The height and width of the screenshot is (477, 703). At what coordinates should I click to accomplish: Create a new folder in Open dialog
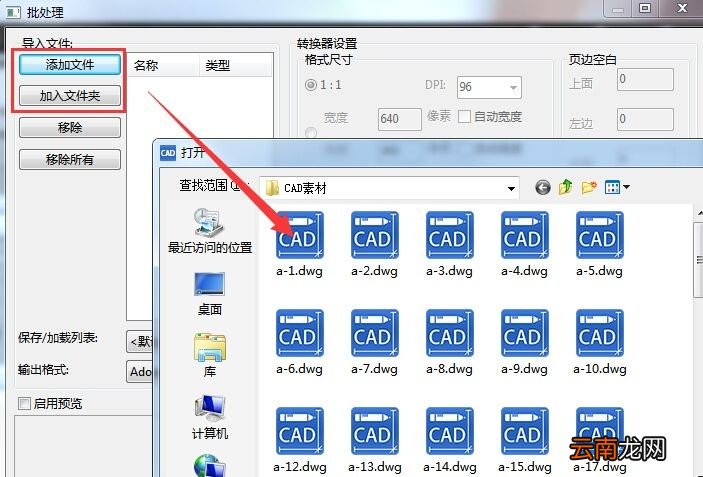point(589,187)
